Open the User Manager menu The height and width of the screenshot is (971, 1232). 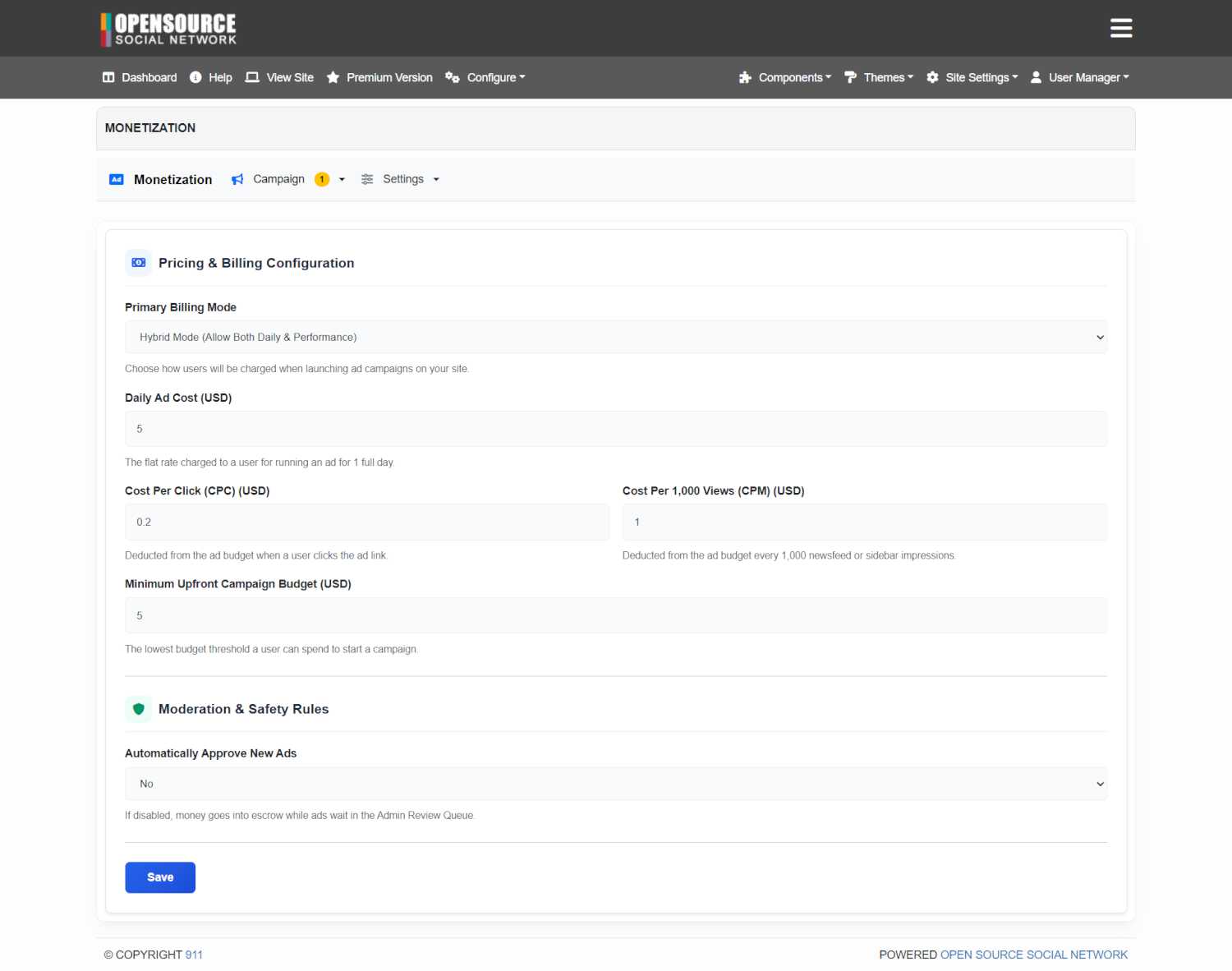pos(1080,77)
